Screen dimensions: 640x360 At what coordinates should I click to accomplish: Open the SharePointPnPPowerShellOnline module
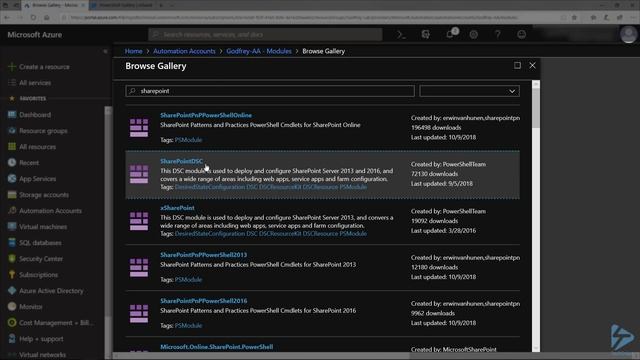point(206,115)
